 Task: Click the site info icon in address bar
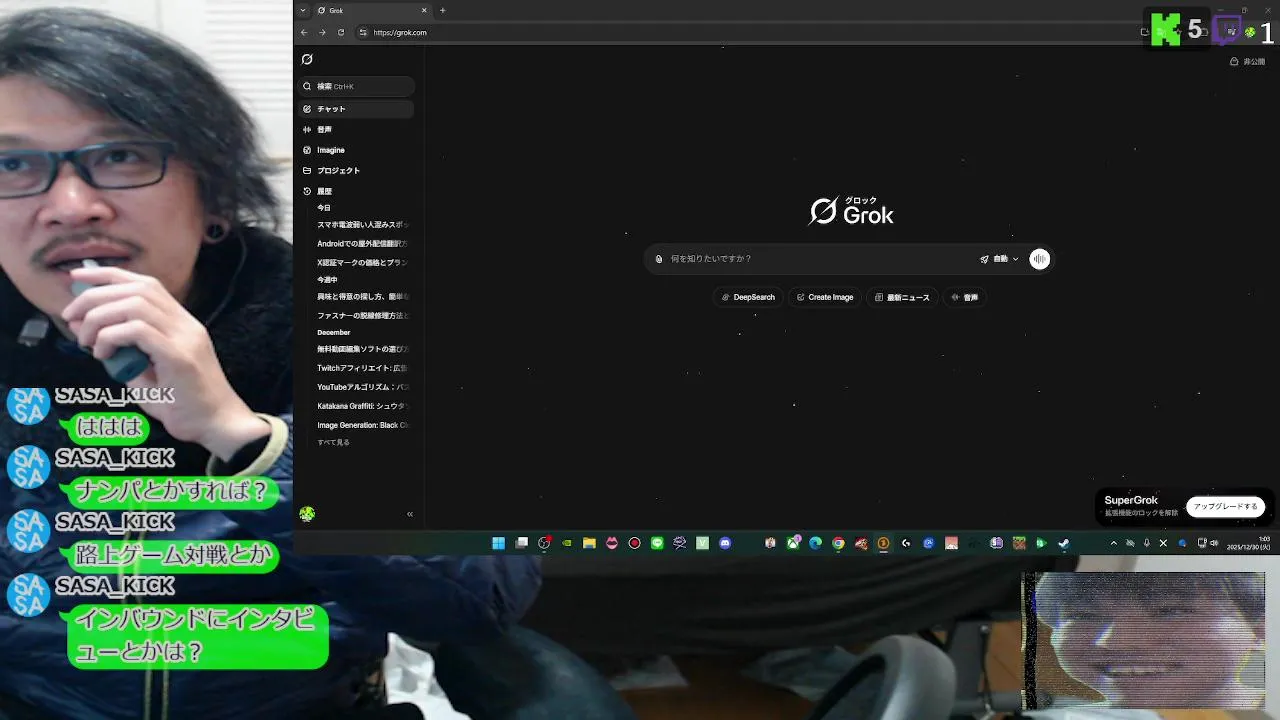pos(363,32)
